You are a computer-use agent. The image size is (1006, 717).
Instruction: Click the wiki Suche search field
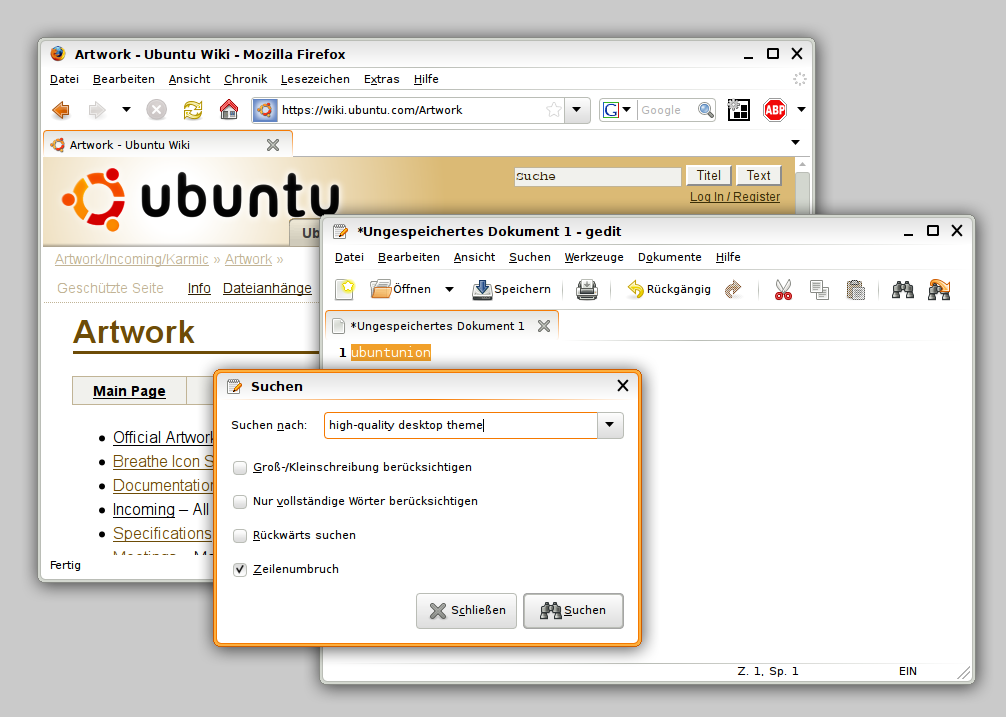pos(597,176)
